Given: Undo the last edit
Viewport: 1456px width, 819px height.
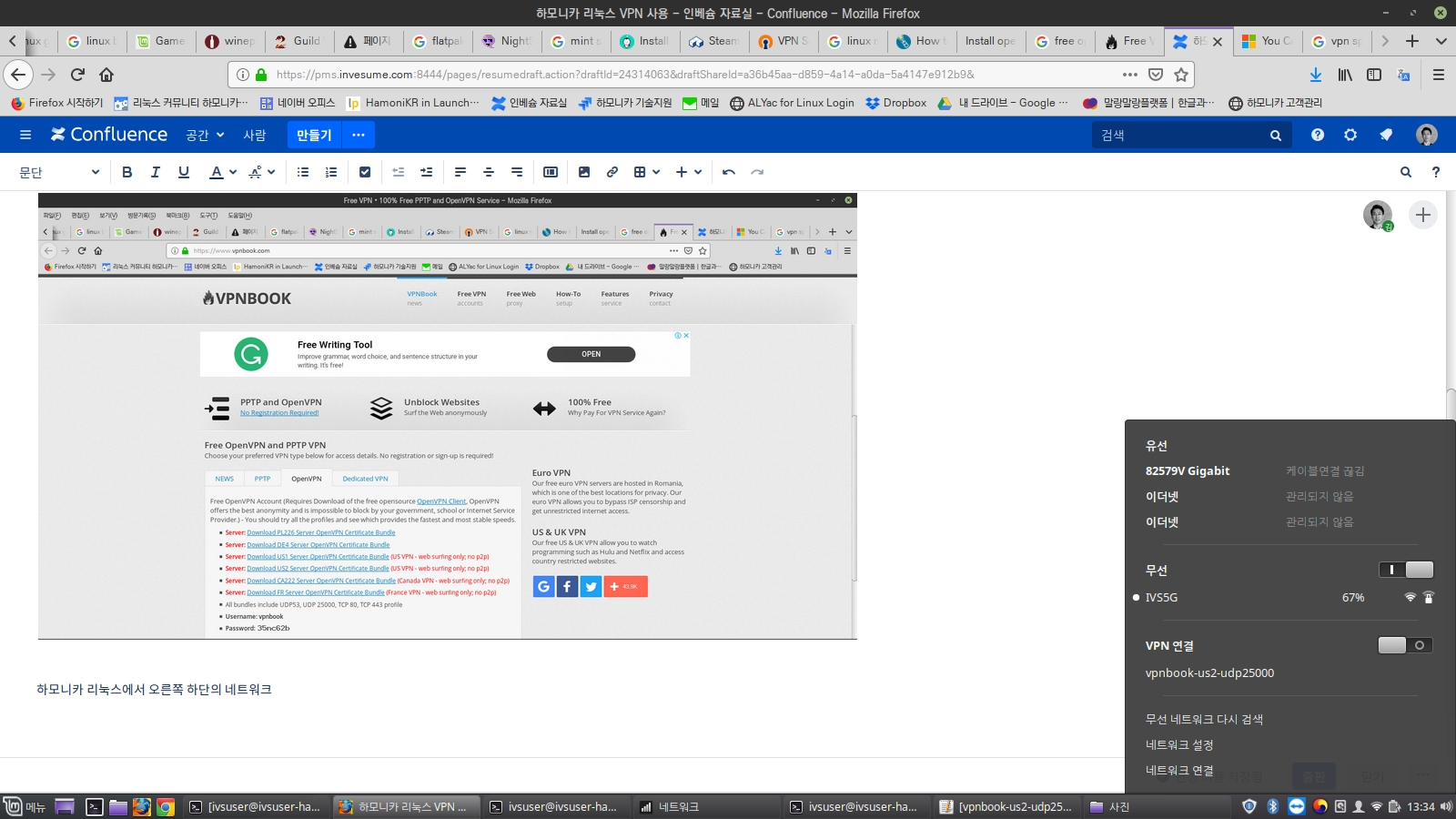Looking at the screenshot, I should (x=729, y=172).
